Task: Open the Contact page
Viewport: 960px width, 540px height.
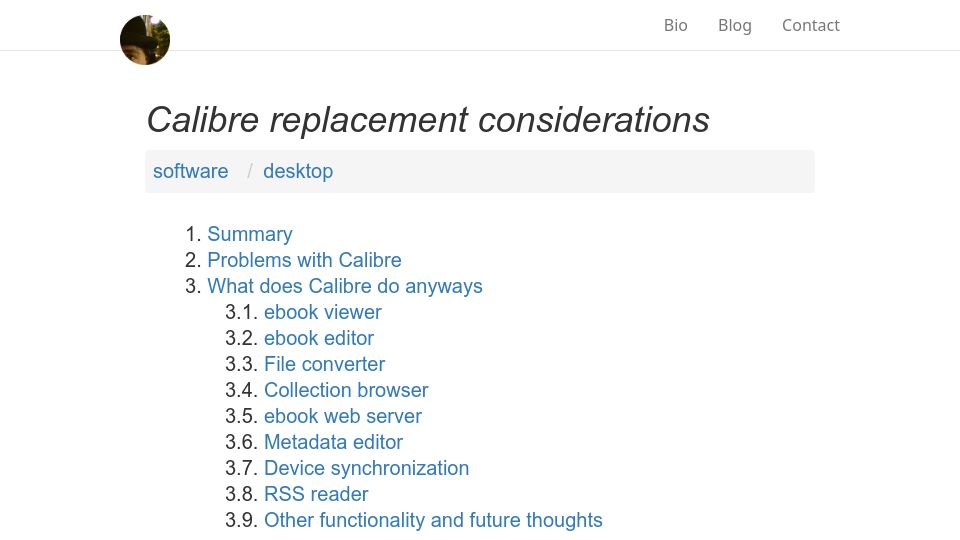Action: coord(811,25)
